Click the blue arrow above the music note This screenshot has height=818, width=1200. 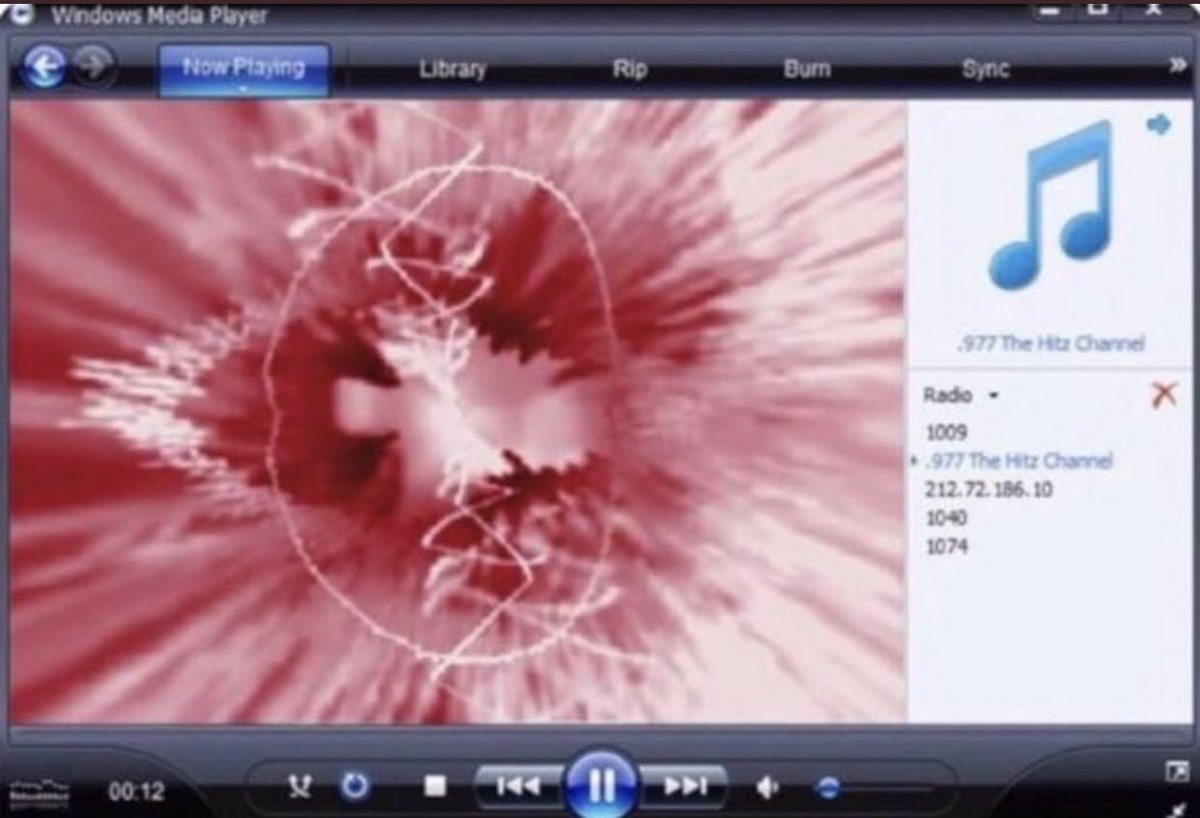click(x=1159, y=125)
